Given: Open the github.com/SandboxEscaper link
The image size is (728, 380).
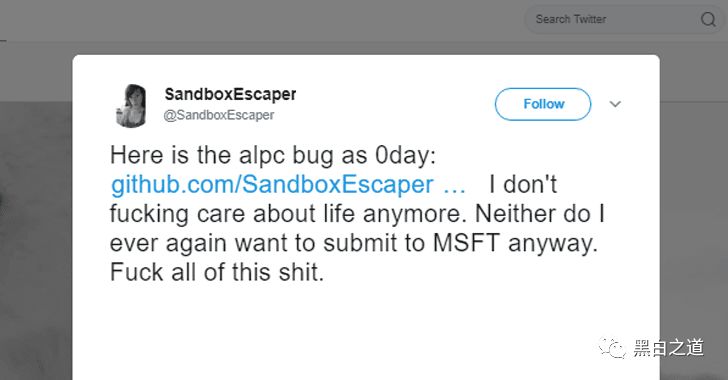Looking at the screenshot, I should [288, 184].
